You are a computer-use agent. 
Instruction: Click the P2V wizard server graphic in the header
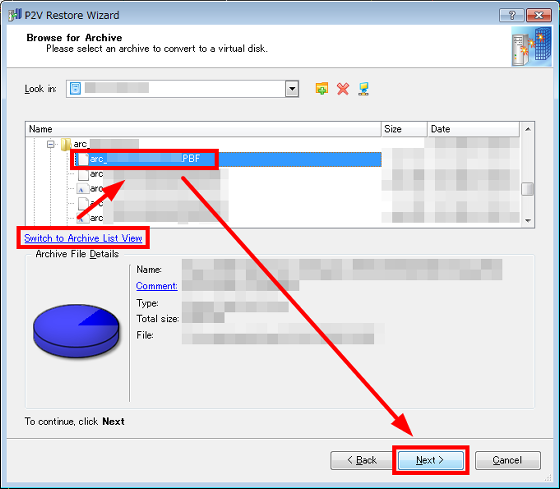point(531,47)
